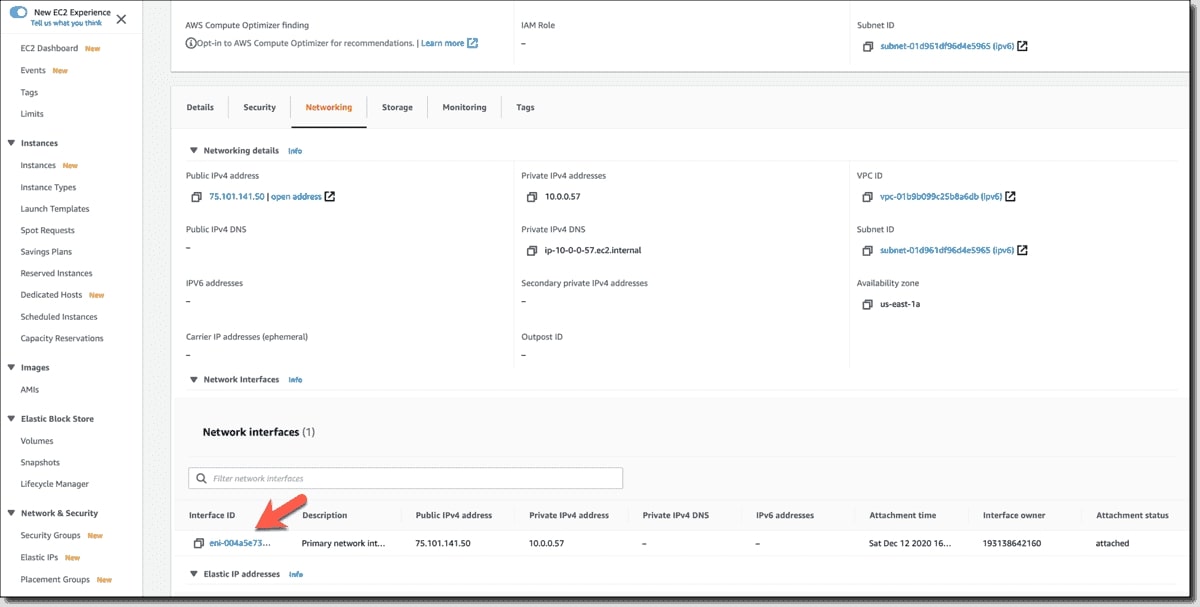Switch to the Storage tab
This screenshot has width=1200, height=607.
(x=397, y=107)
